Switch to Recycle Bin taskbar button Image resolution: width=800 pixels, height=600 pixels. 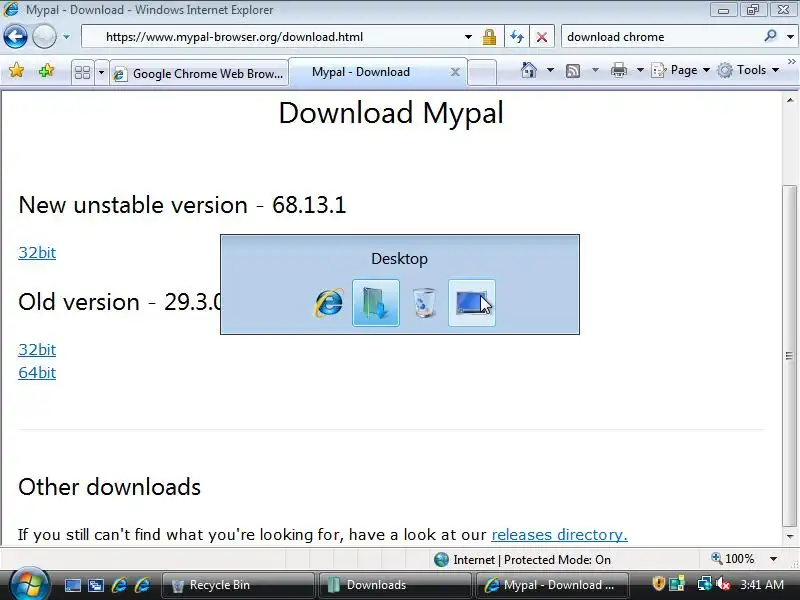pyautogui.click(x=238, y=585)
